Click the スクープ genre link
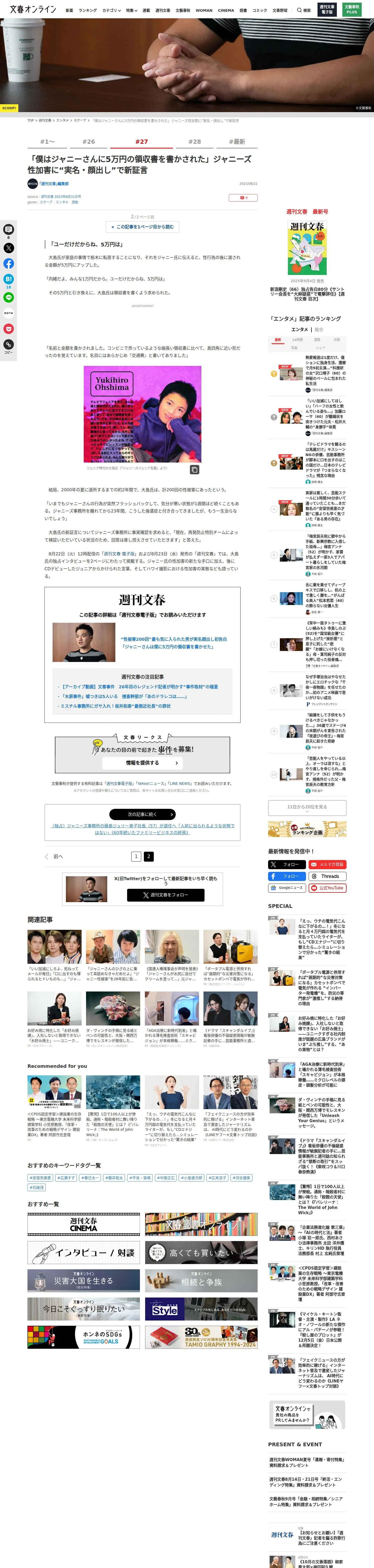Screen dimensions: 374x1568 tap(46, 202)
